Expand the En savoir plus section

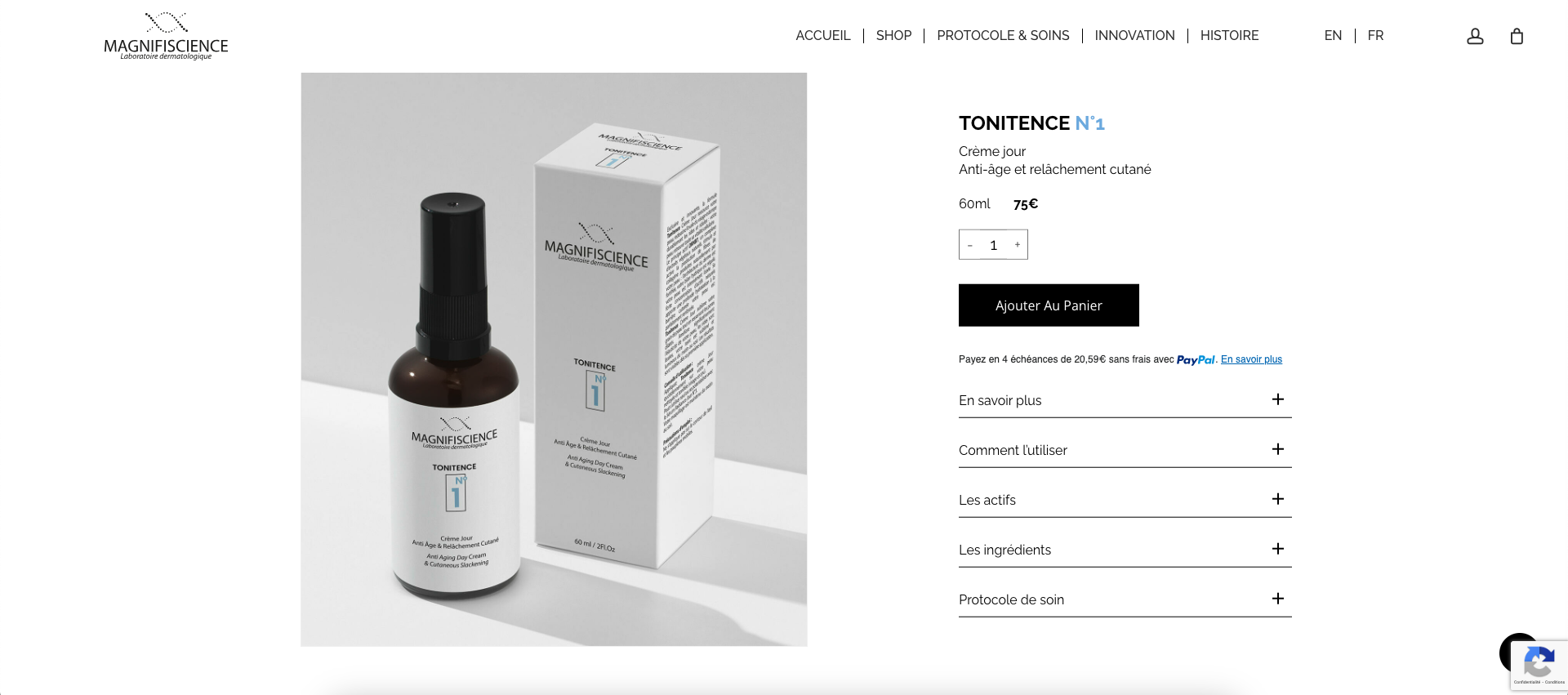coord(1125,400)
